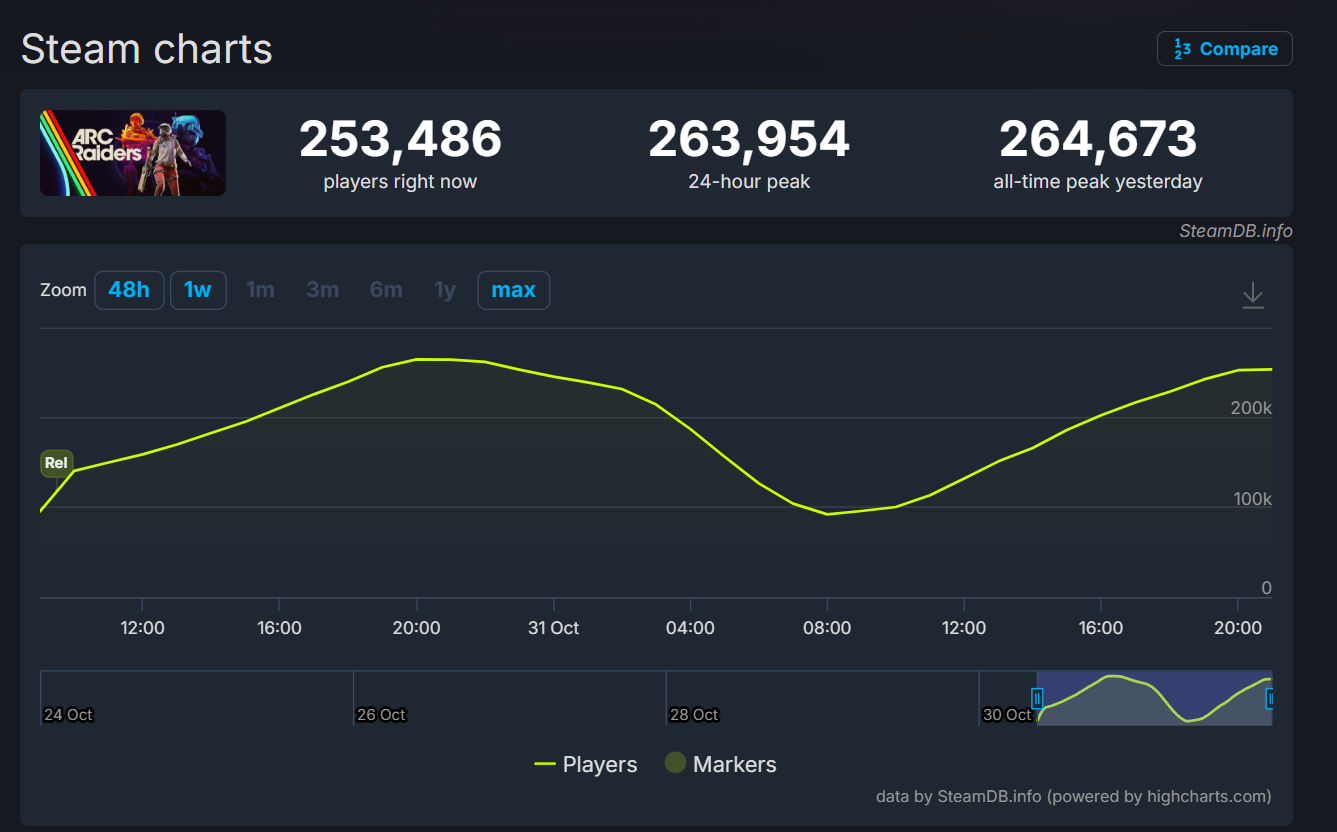Grab the right navigator range handle
This screenshot has height=832, width=1337.
pos(1270,698)
